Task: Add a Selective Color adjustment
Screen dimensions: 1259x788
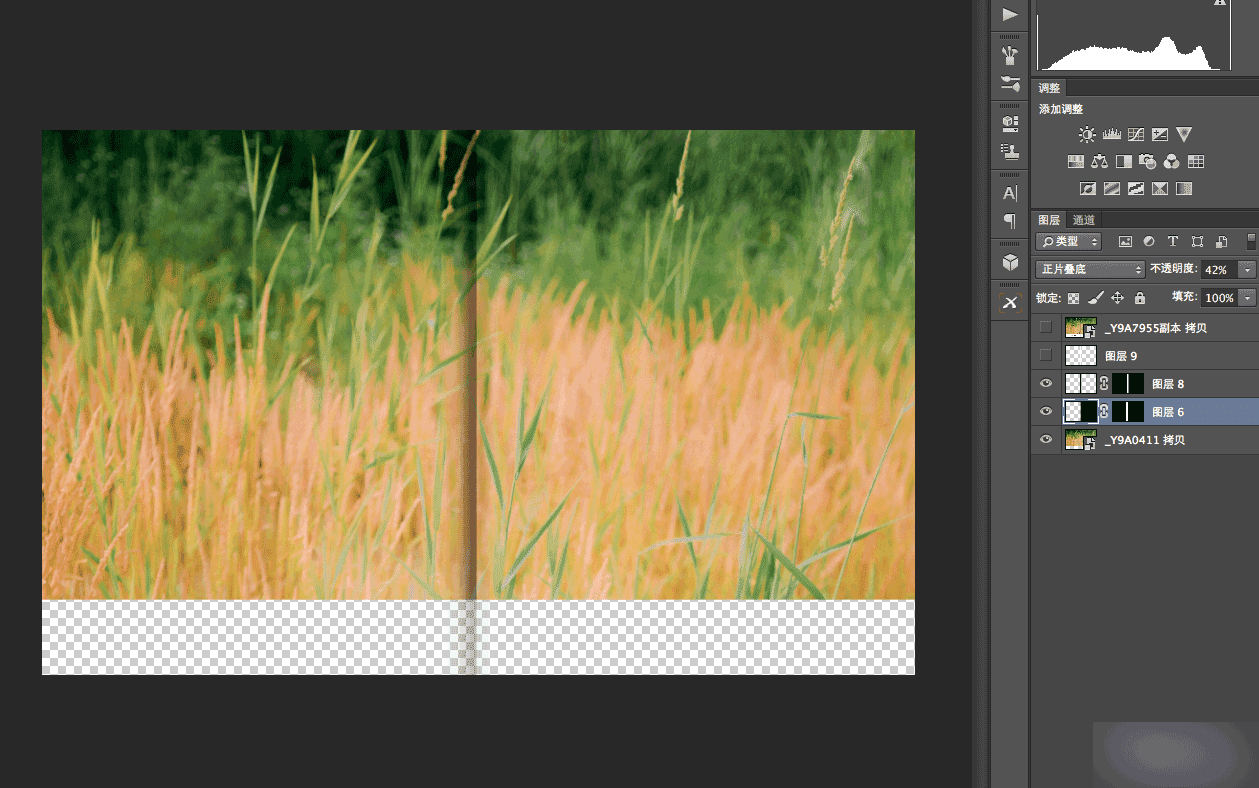Action: 1160,188
